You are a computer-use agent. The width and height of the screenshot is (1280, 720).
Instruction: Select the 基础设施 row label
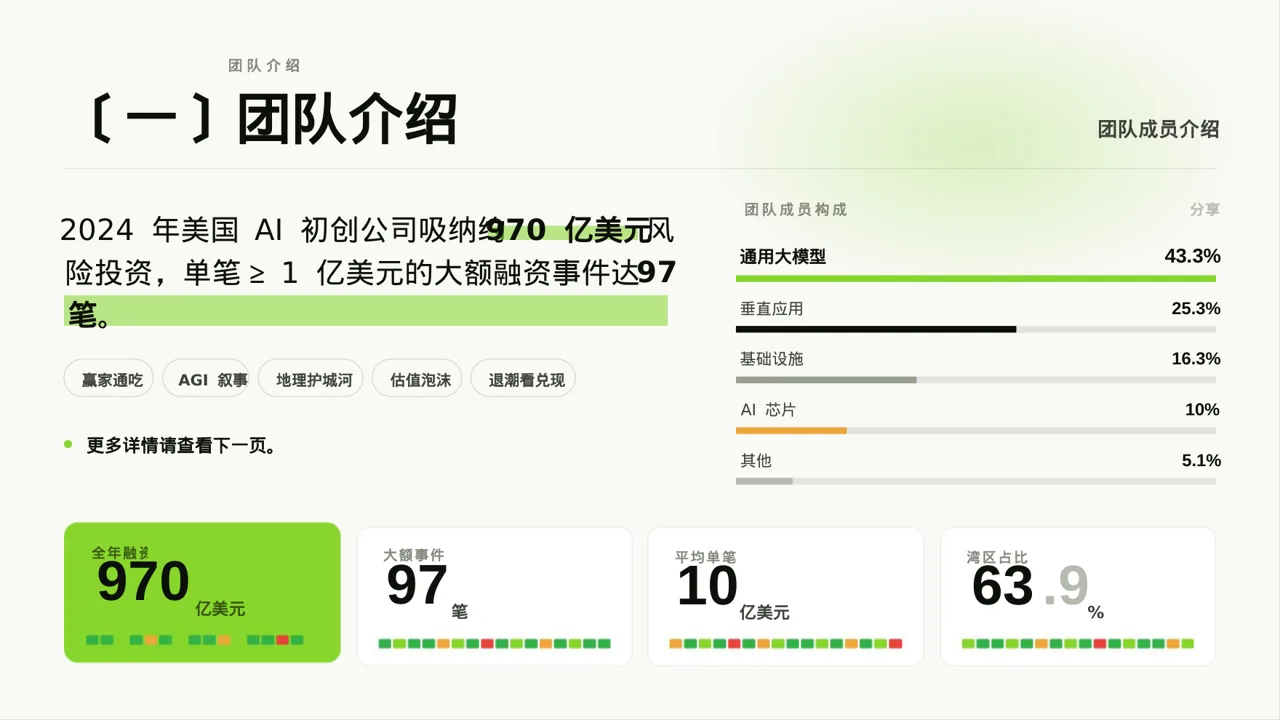point(772,359)
